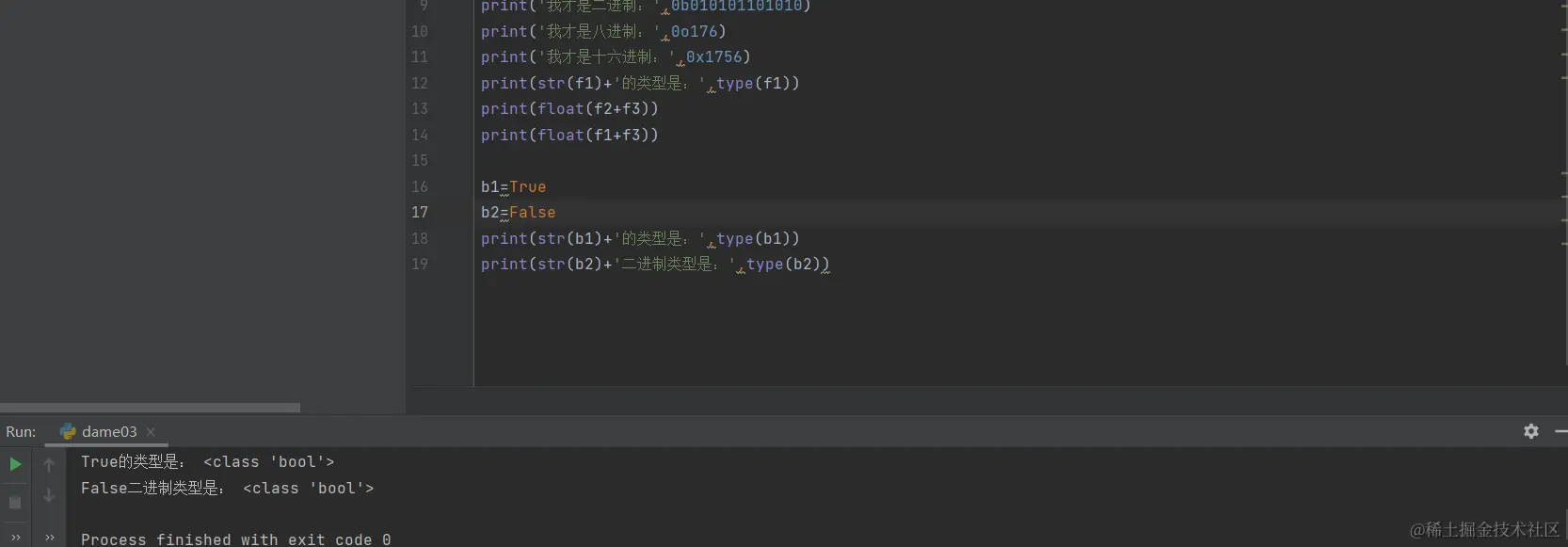Close the dame03 run tab
The image size is (1568, 547).
coord(151,432)
